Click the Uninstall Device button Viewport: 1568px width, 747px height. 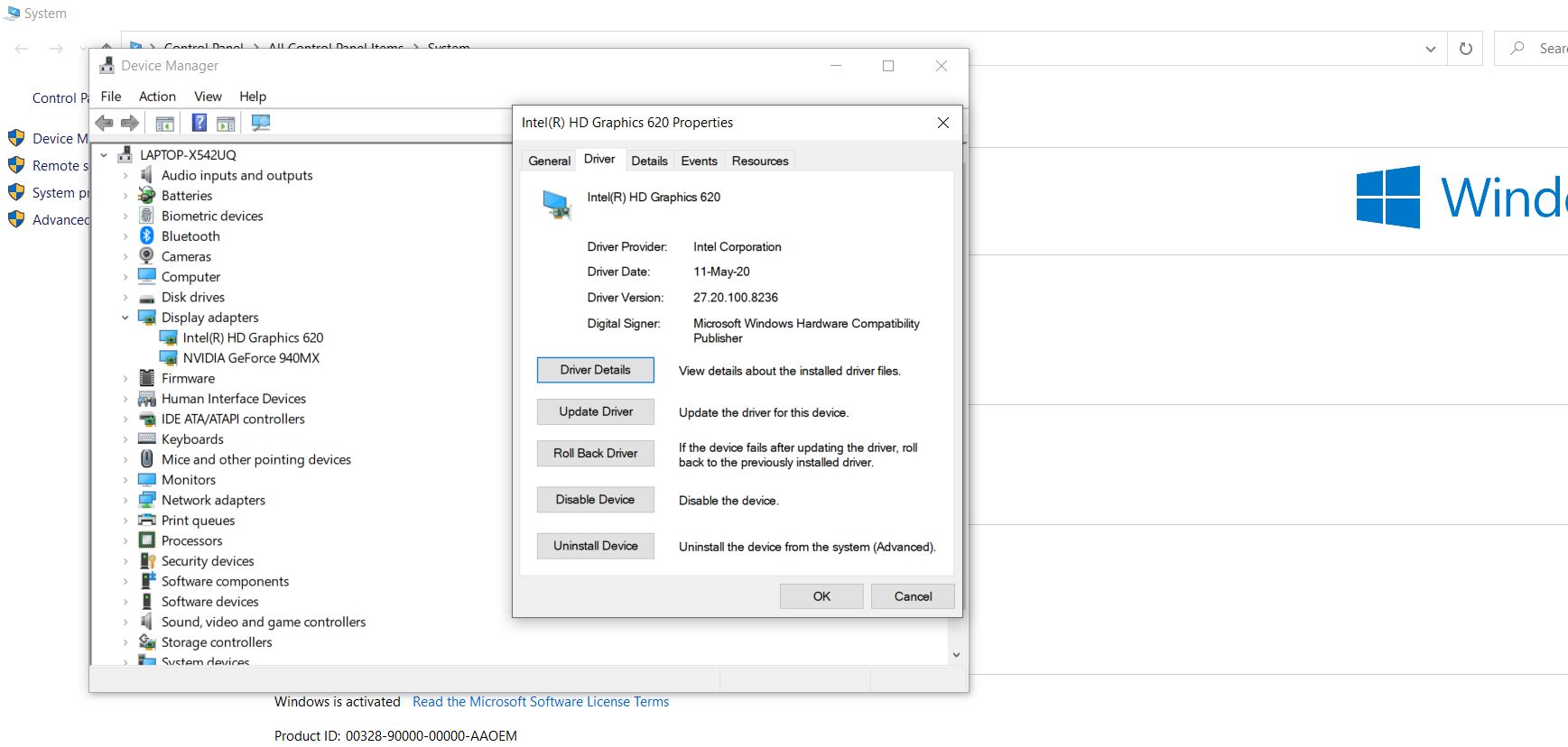[596, 546]
